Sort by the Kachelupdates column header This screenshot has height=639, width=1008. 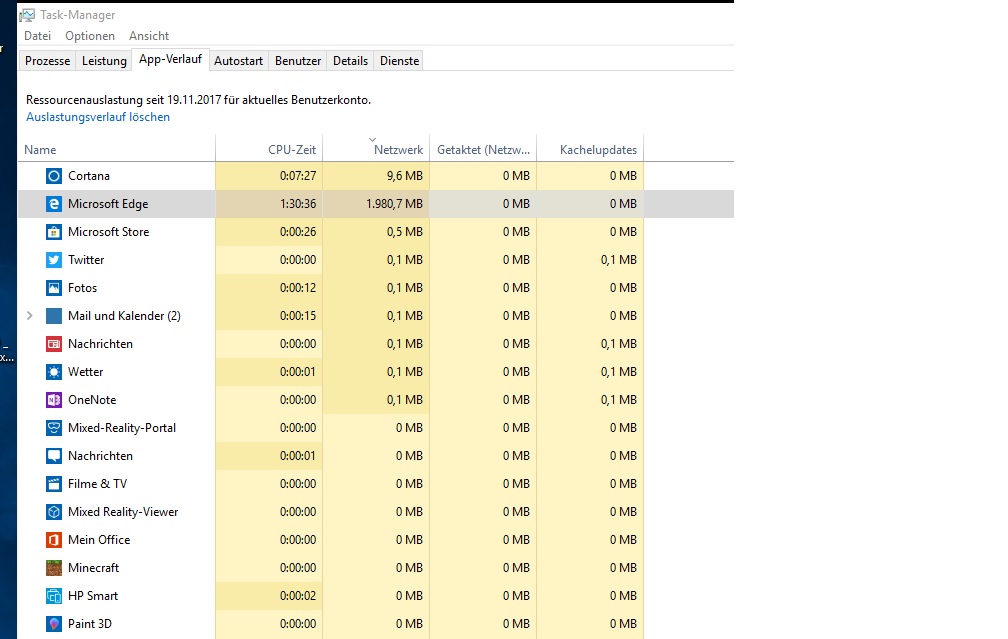click(590, 149)
